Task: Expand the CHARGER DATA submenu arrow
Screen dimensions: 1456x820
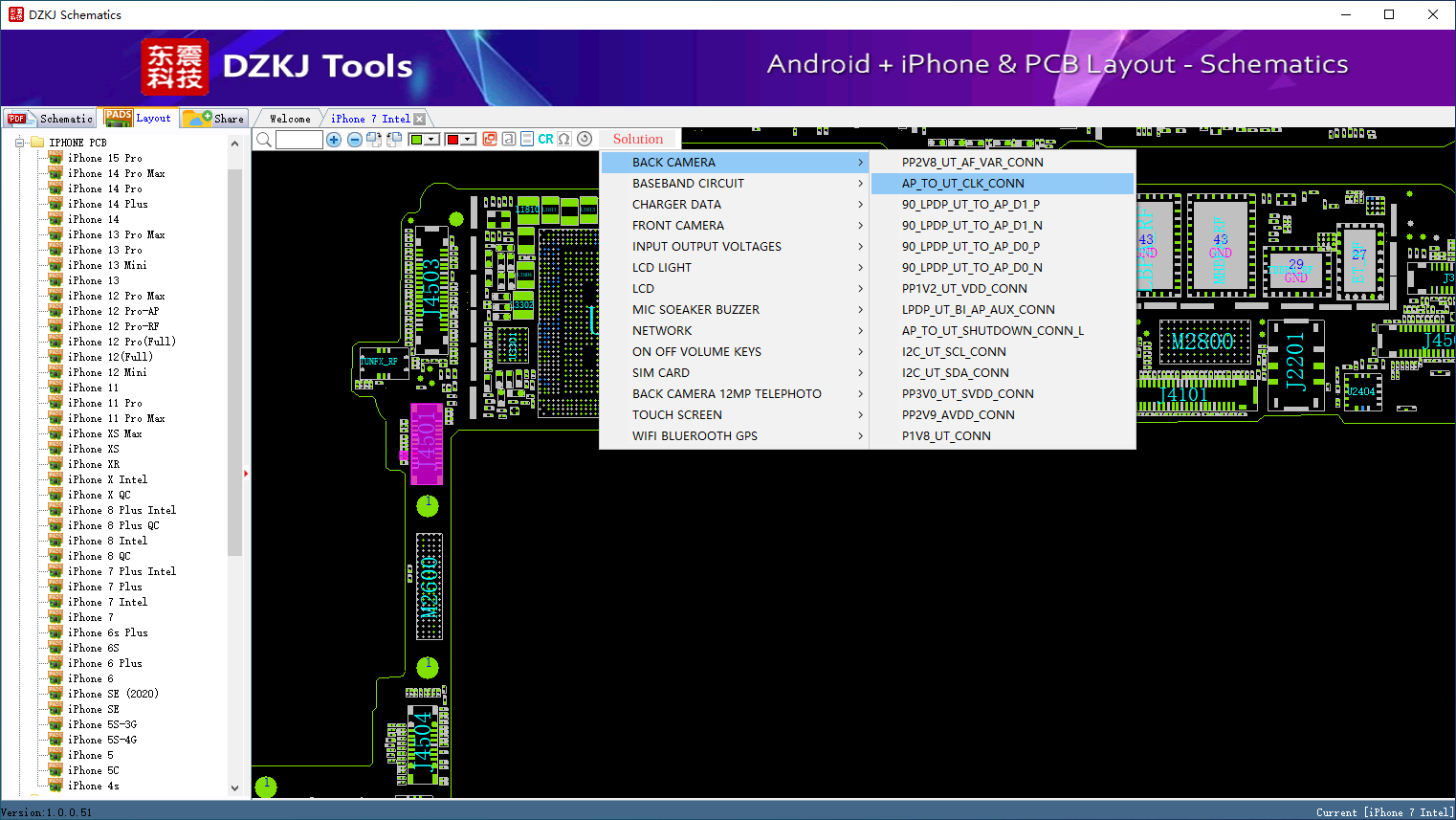Action: pos(860,205)
